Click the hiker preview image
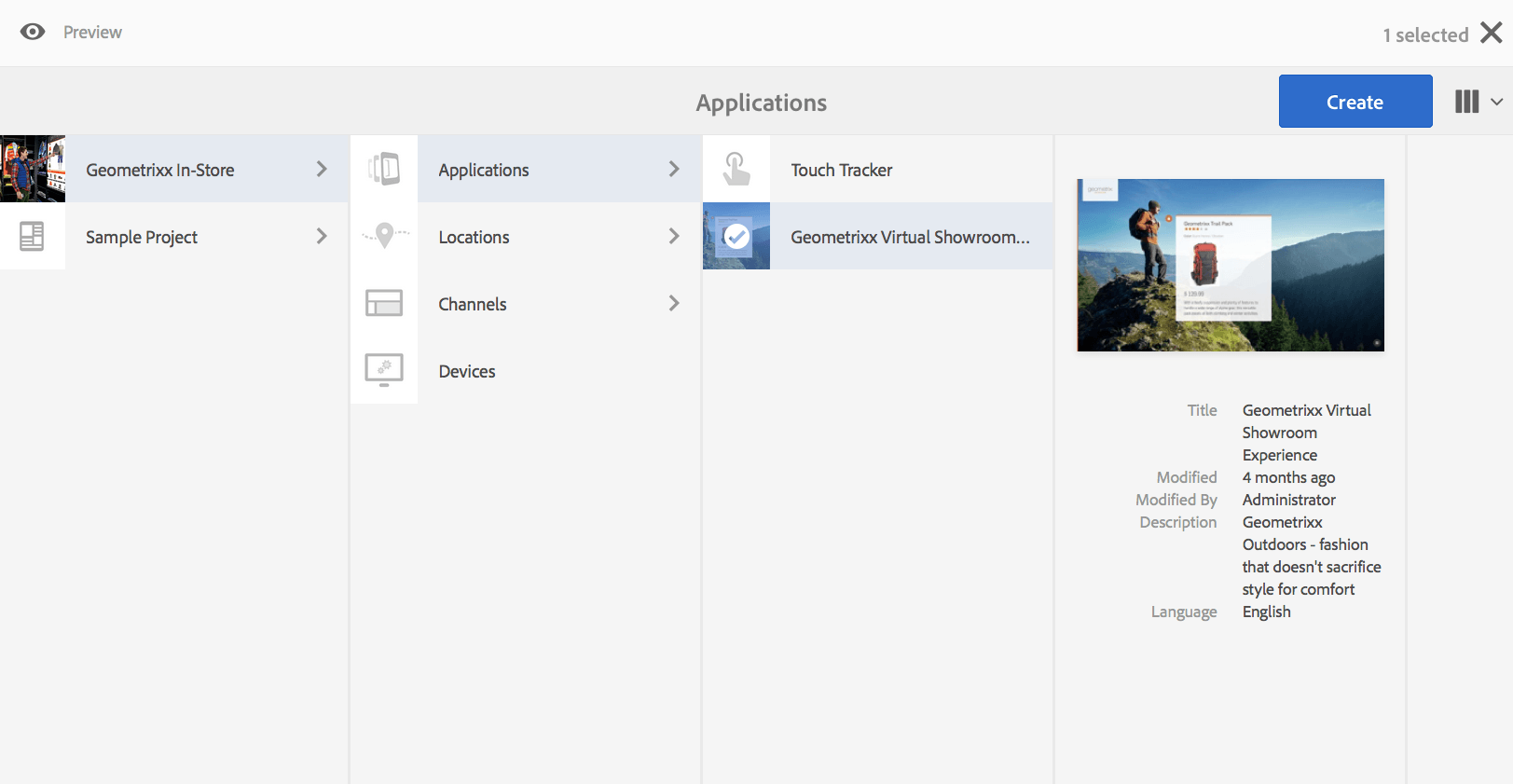Image resolution: width=1513 pixels, height=784 pixels. coord(1230,265)
